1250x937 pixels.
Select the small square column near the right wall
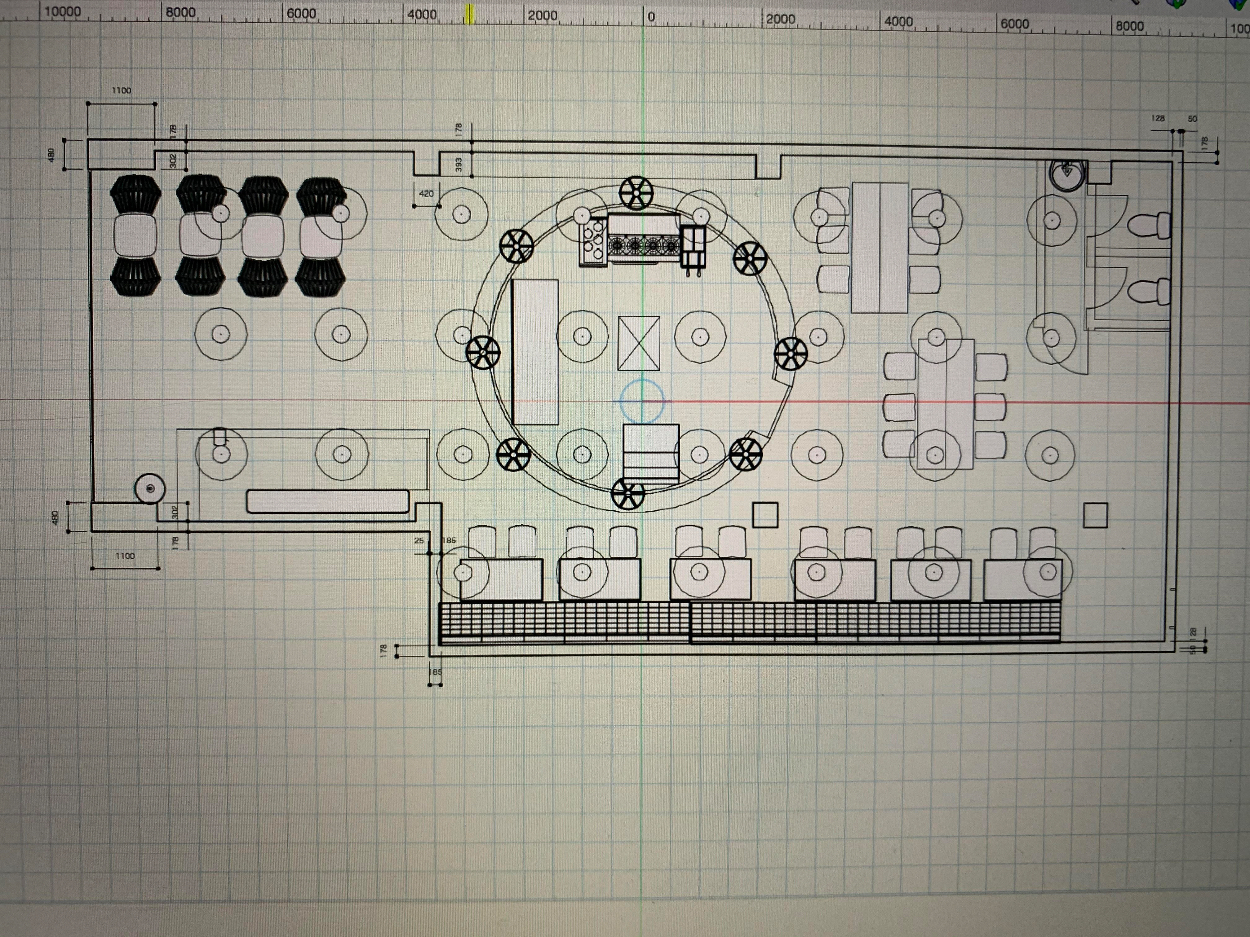point(1096,515)
